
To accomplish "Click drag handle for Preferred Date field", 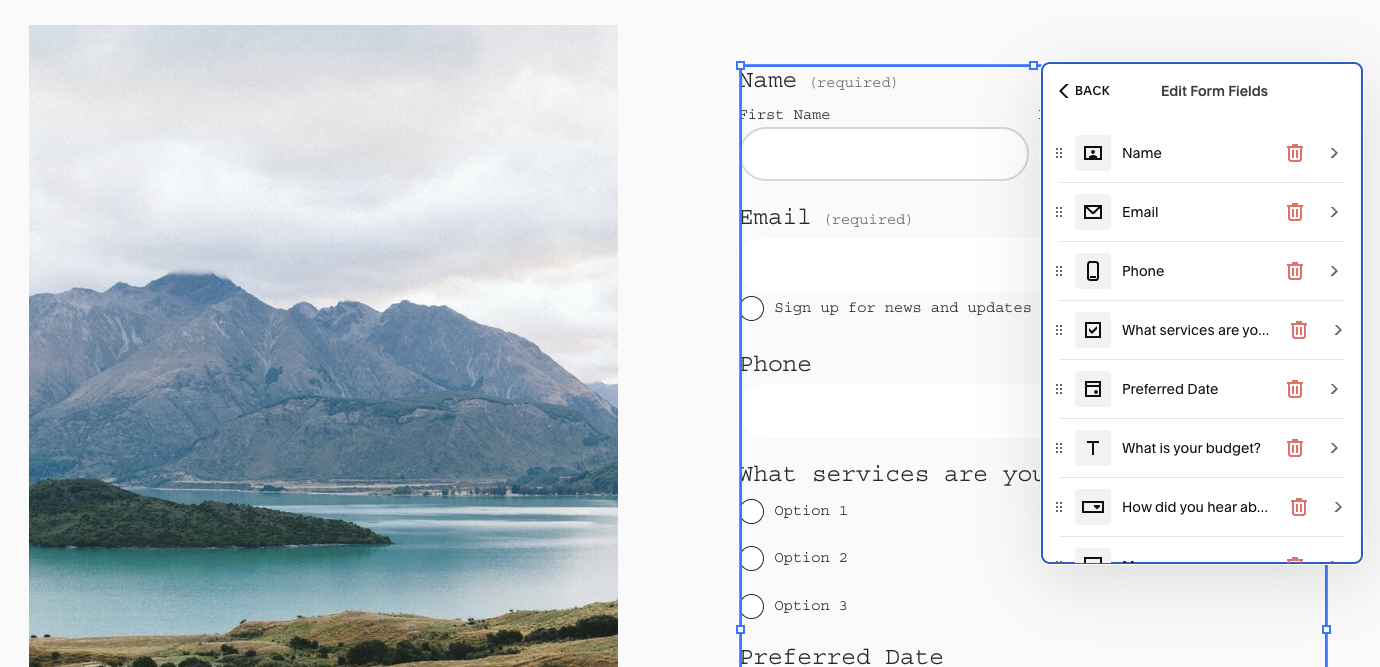I will pyautogui.click(x=1060, y=389).
